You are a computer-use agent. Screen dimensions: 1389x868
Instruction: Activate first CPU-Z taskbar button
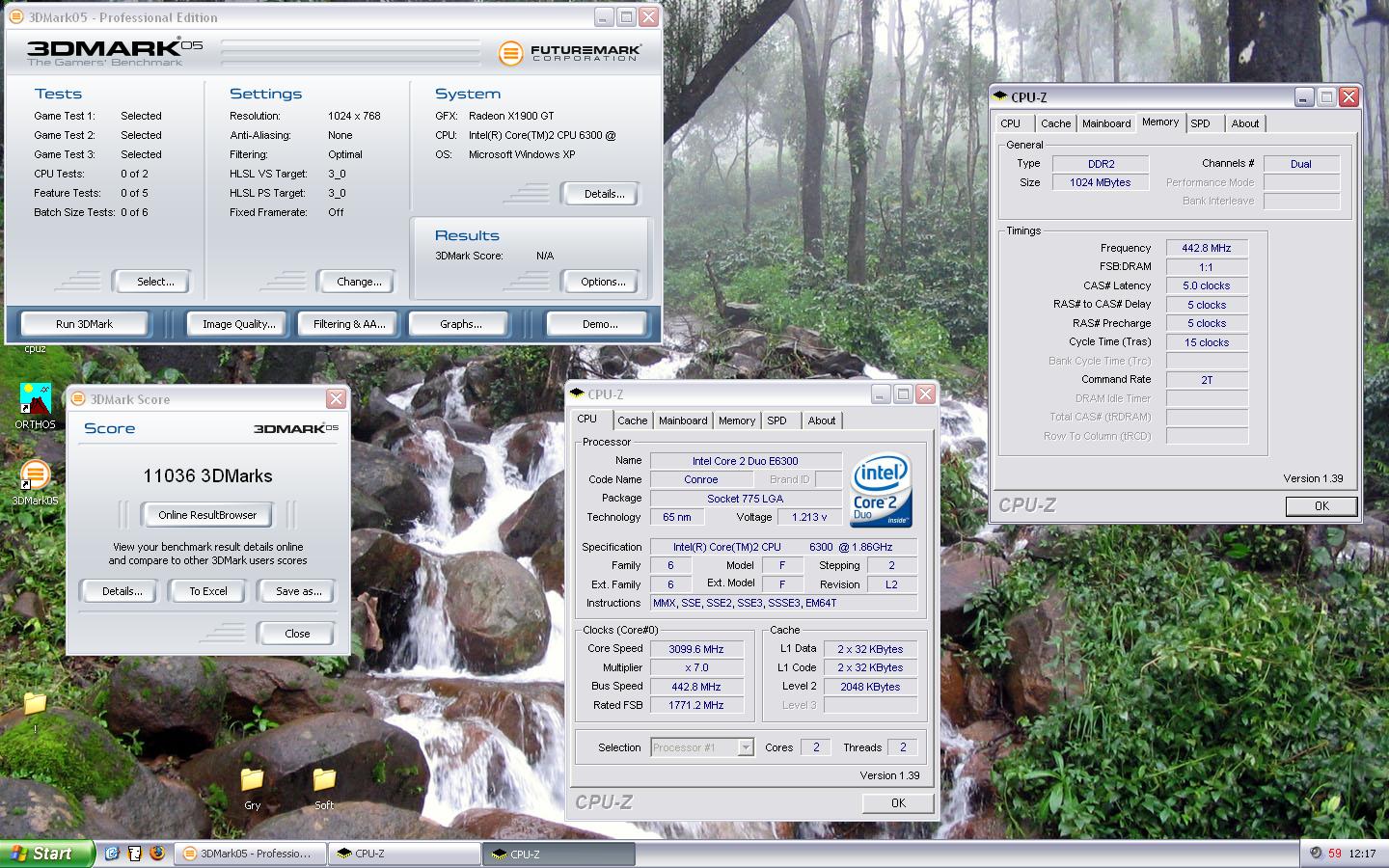click(x=405, y=854)
